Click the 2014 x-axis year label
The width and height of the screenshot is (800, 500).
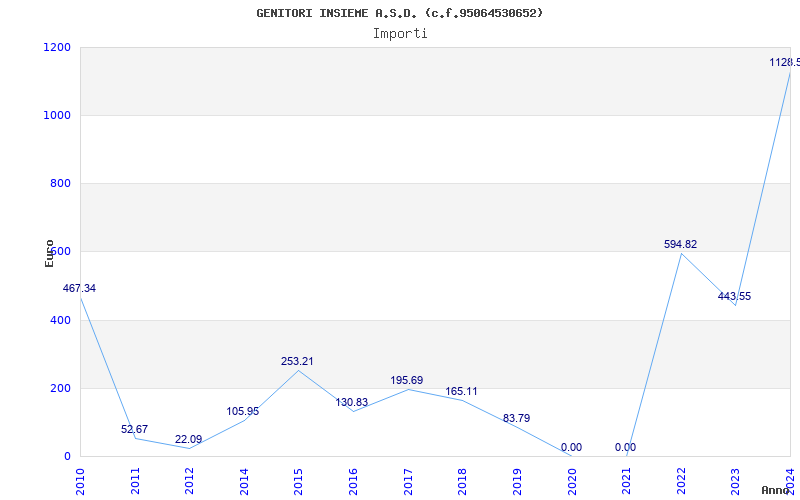(244, 482)
